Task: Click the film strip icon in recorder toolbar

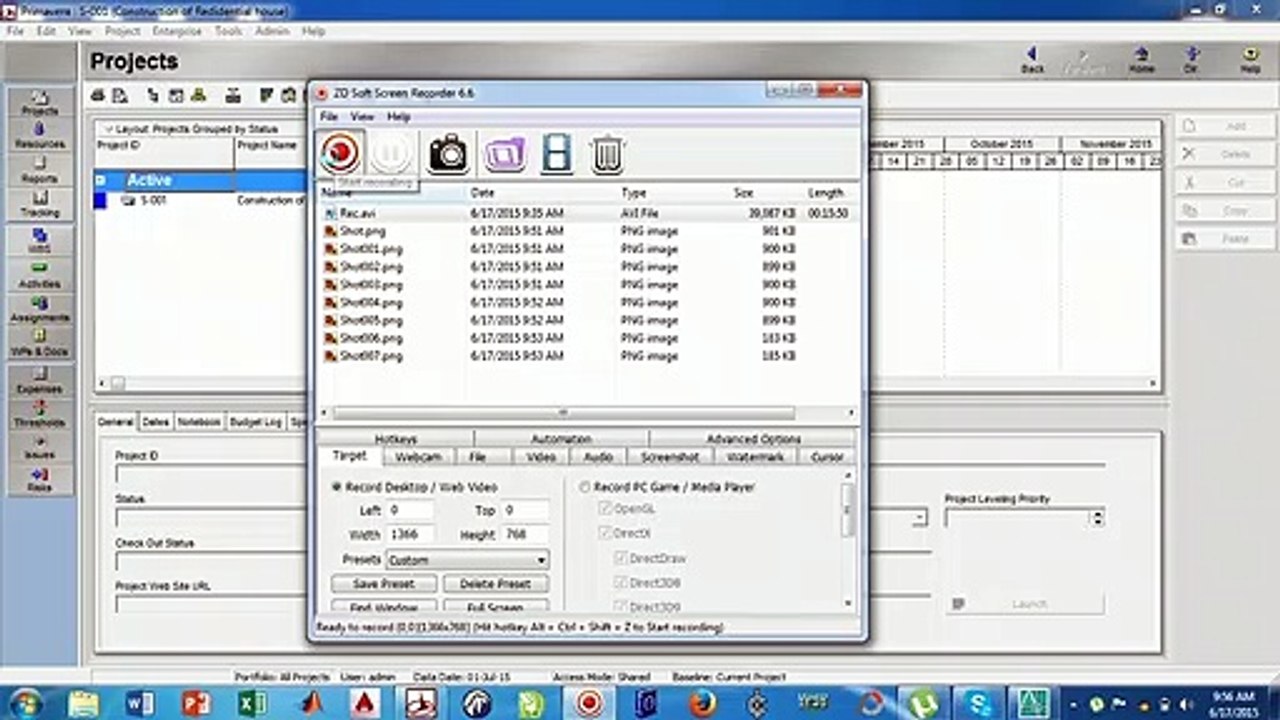Action: pos(557,154)
